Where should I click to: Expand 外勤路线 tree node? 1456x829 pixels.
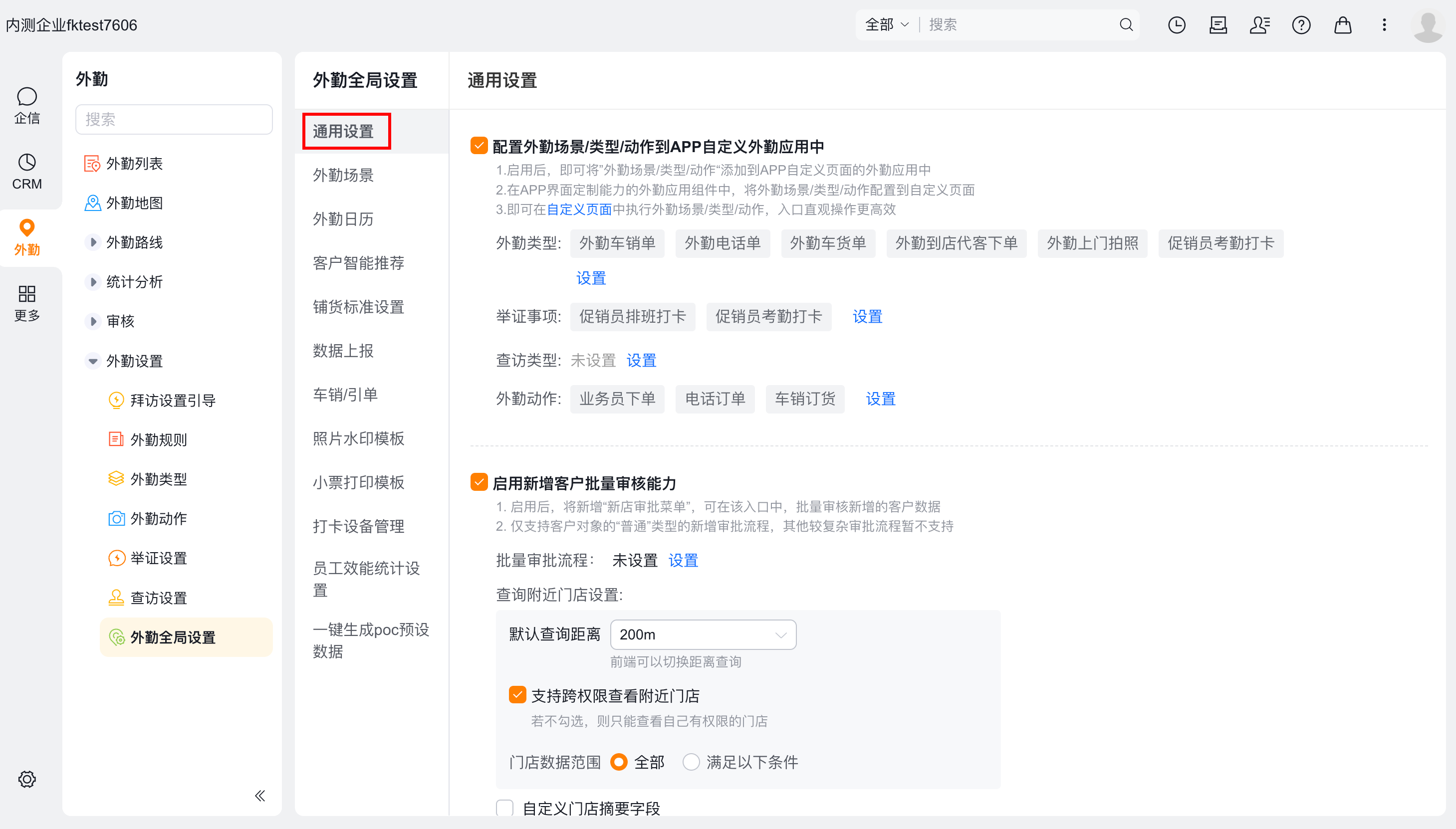click(x=93, y=242)
